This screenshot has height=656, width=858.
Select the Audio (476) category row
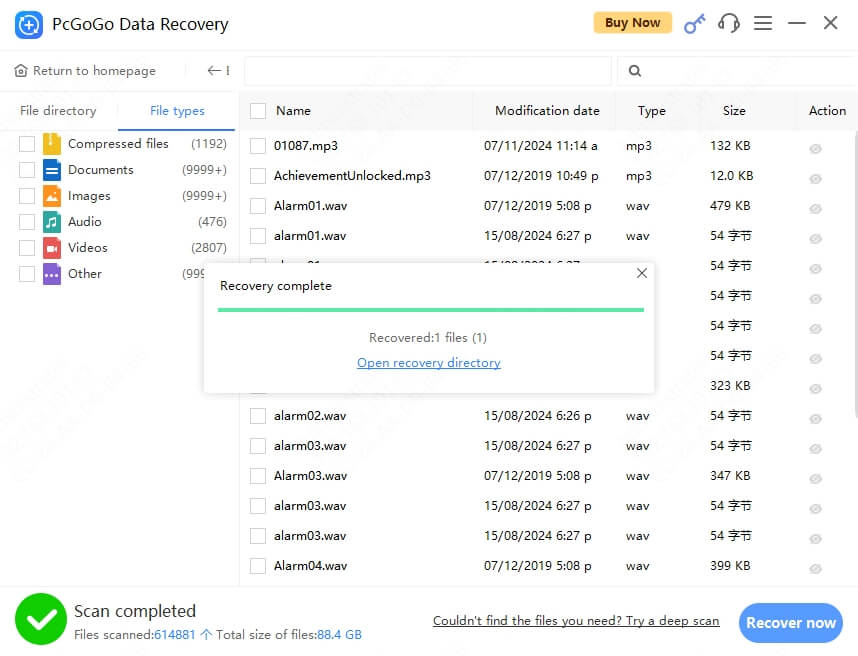pos(123,222)
